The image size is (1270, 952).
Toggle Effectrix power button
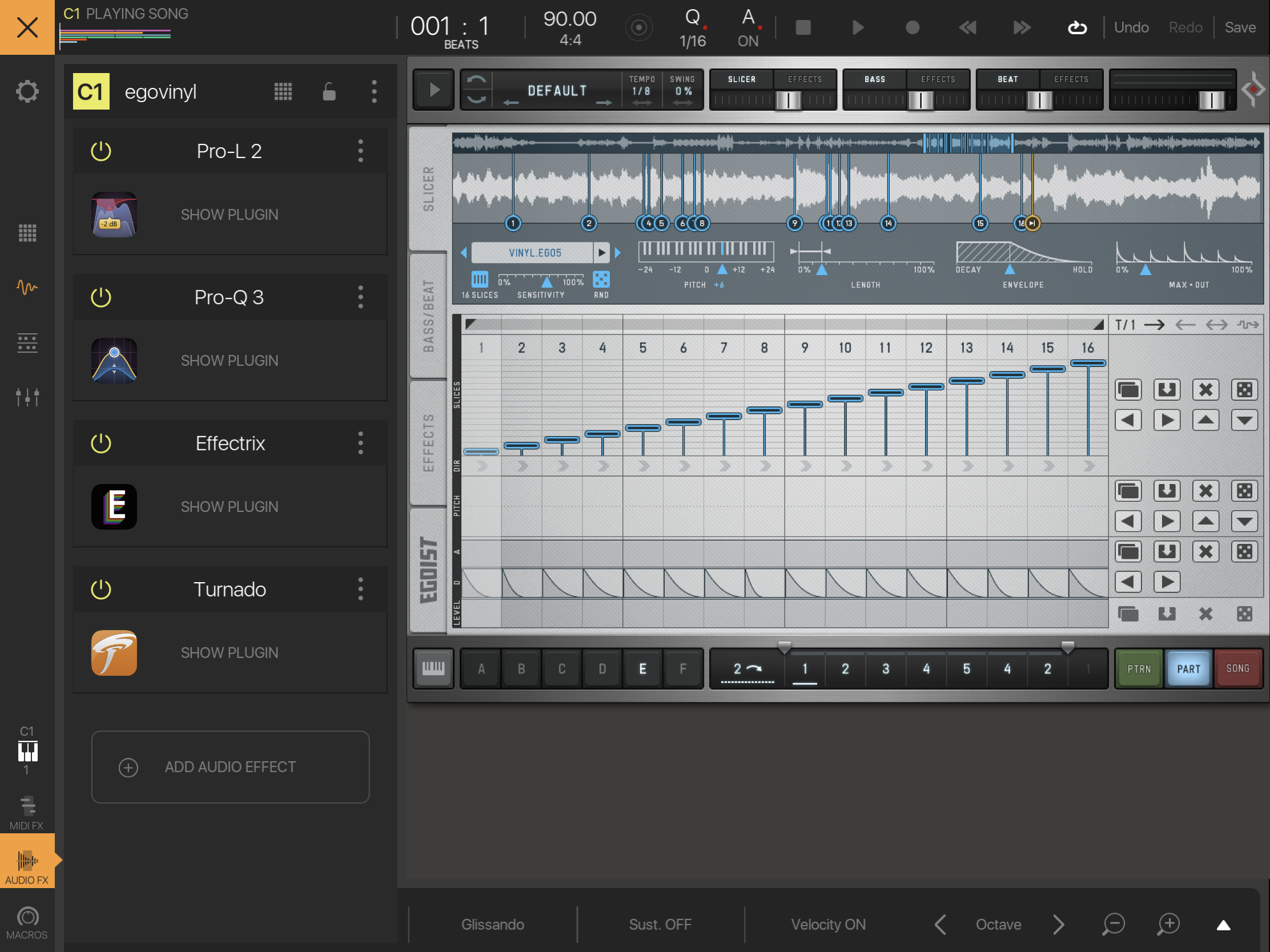click(x=101, y=443)
